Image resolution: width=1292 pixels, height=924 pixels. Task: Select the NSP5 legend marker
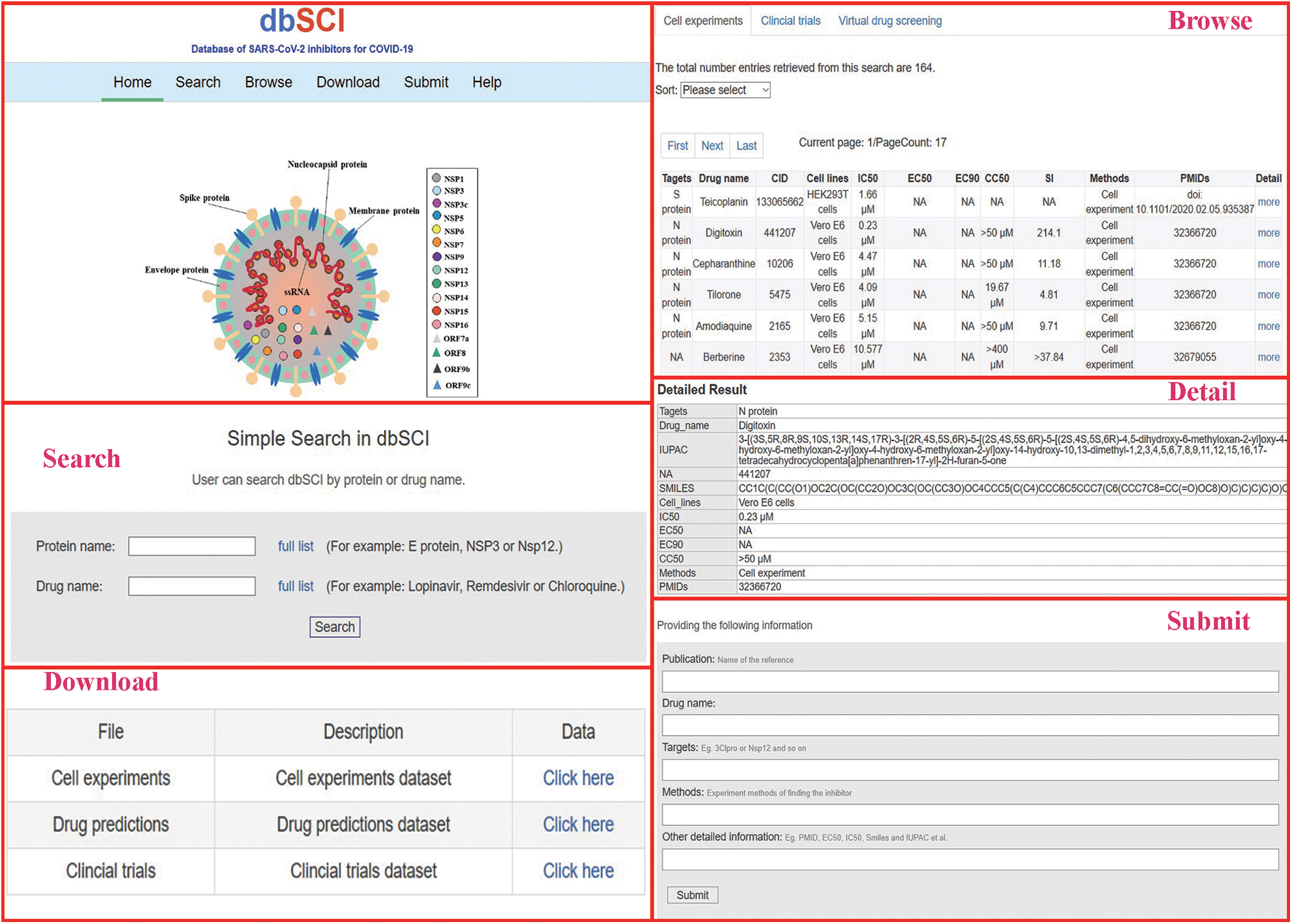(x=437, y=216)
